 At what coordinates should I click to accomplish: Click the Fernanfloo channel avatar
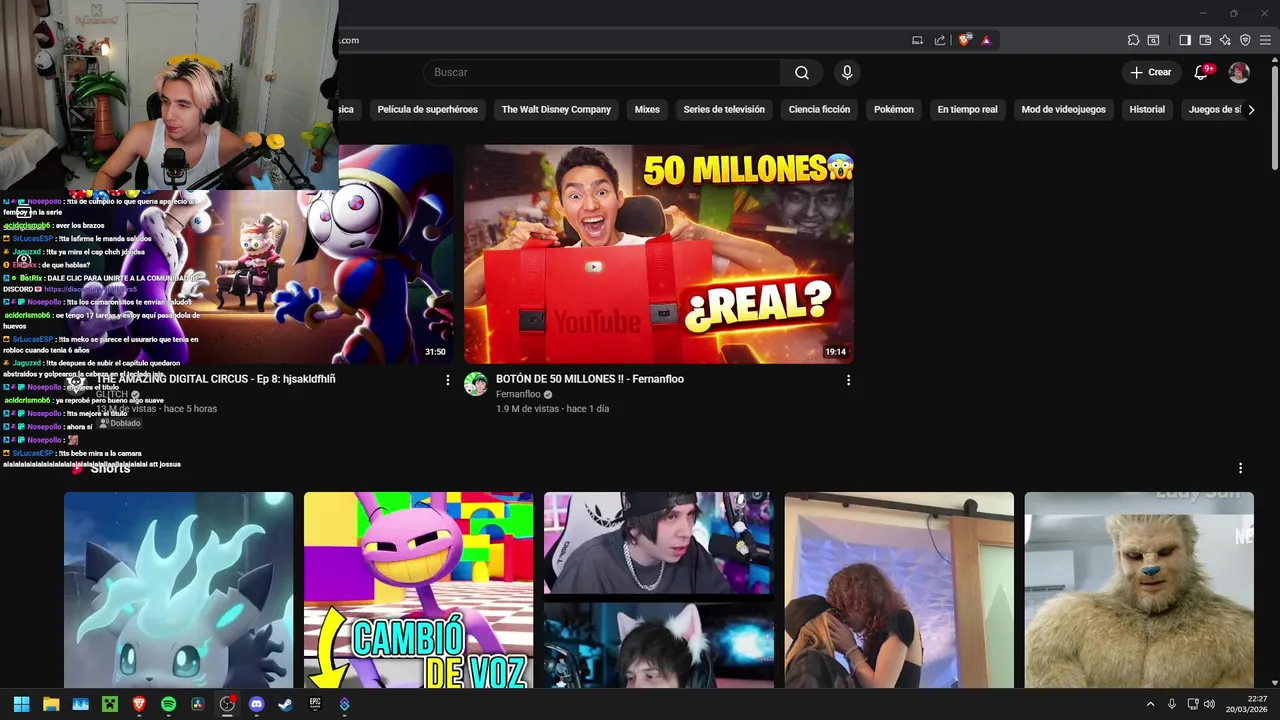[x=476, y=384]
